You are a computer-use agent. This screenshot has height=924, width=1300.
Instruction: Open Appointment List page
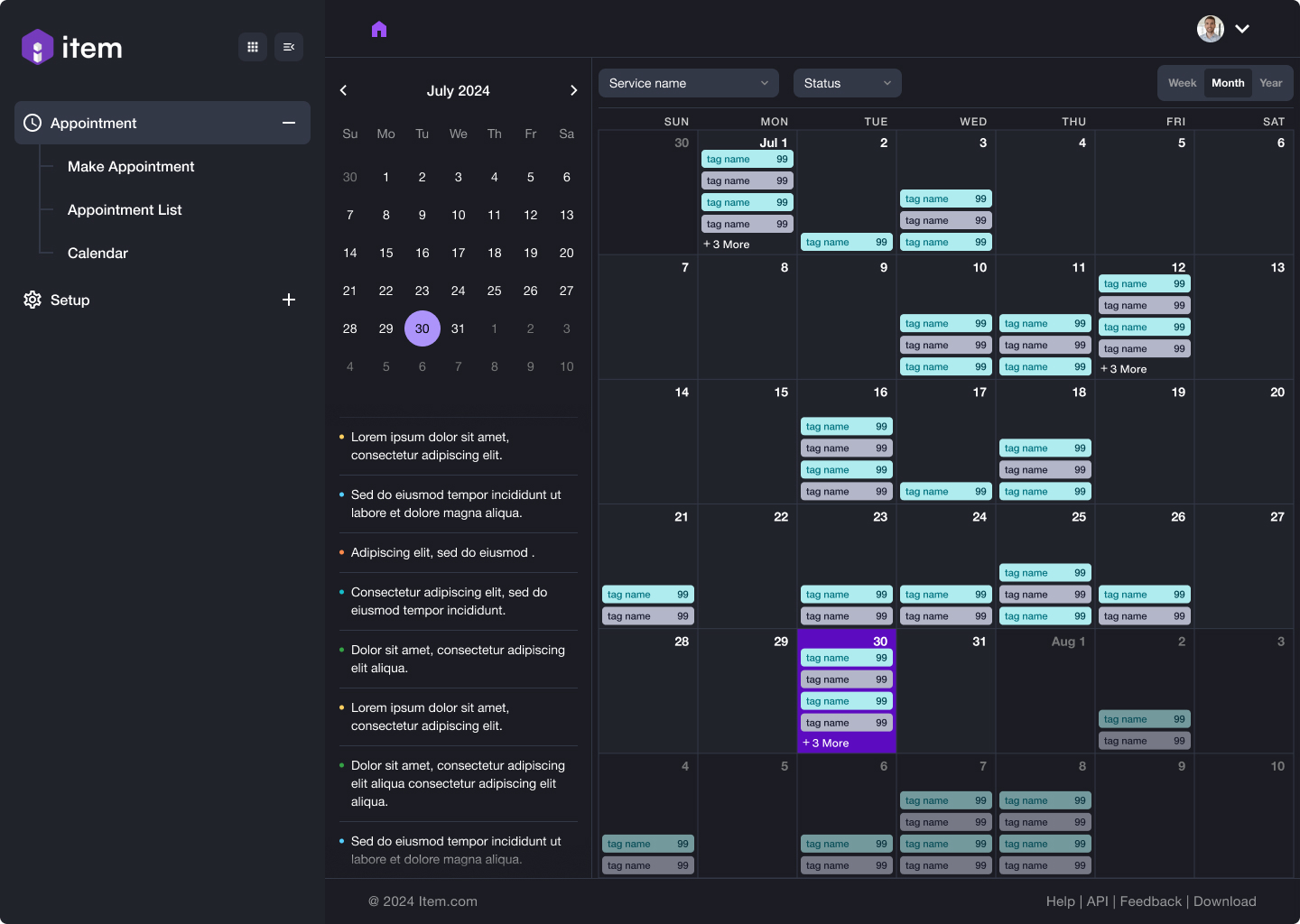click(x=125, y=210)
